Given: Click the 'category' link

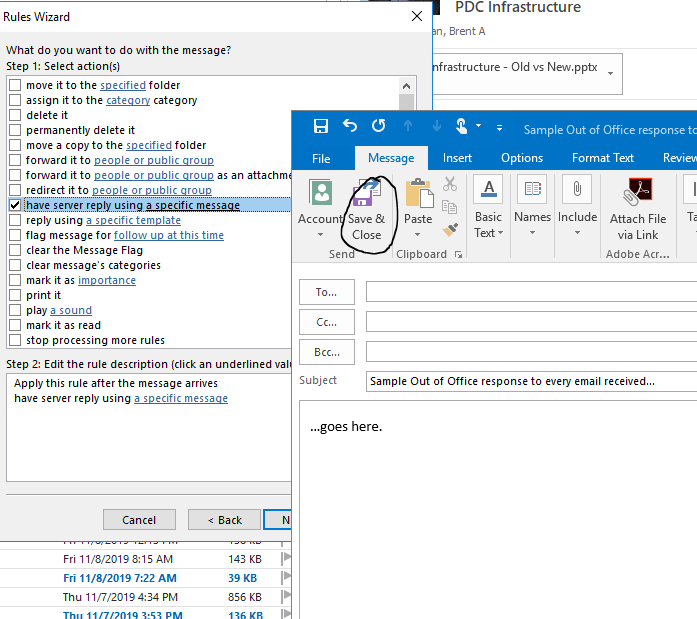Looking at the screenshot, I should (x=128, y=100).
